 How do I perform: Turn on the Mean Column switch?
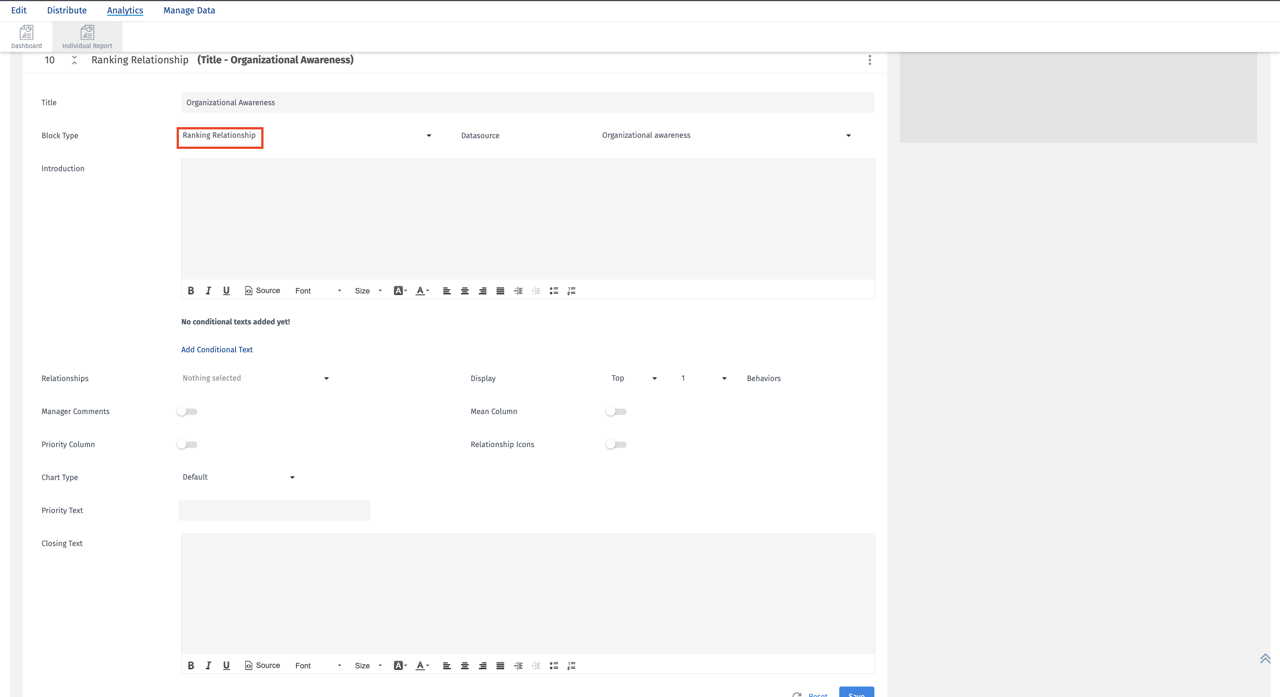[x=616, y=411]
